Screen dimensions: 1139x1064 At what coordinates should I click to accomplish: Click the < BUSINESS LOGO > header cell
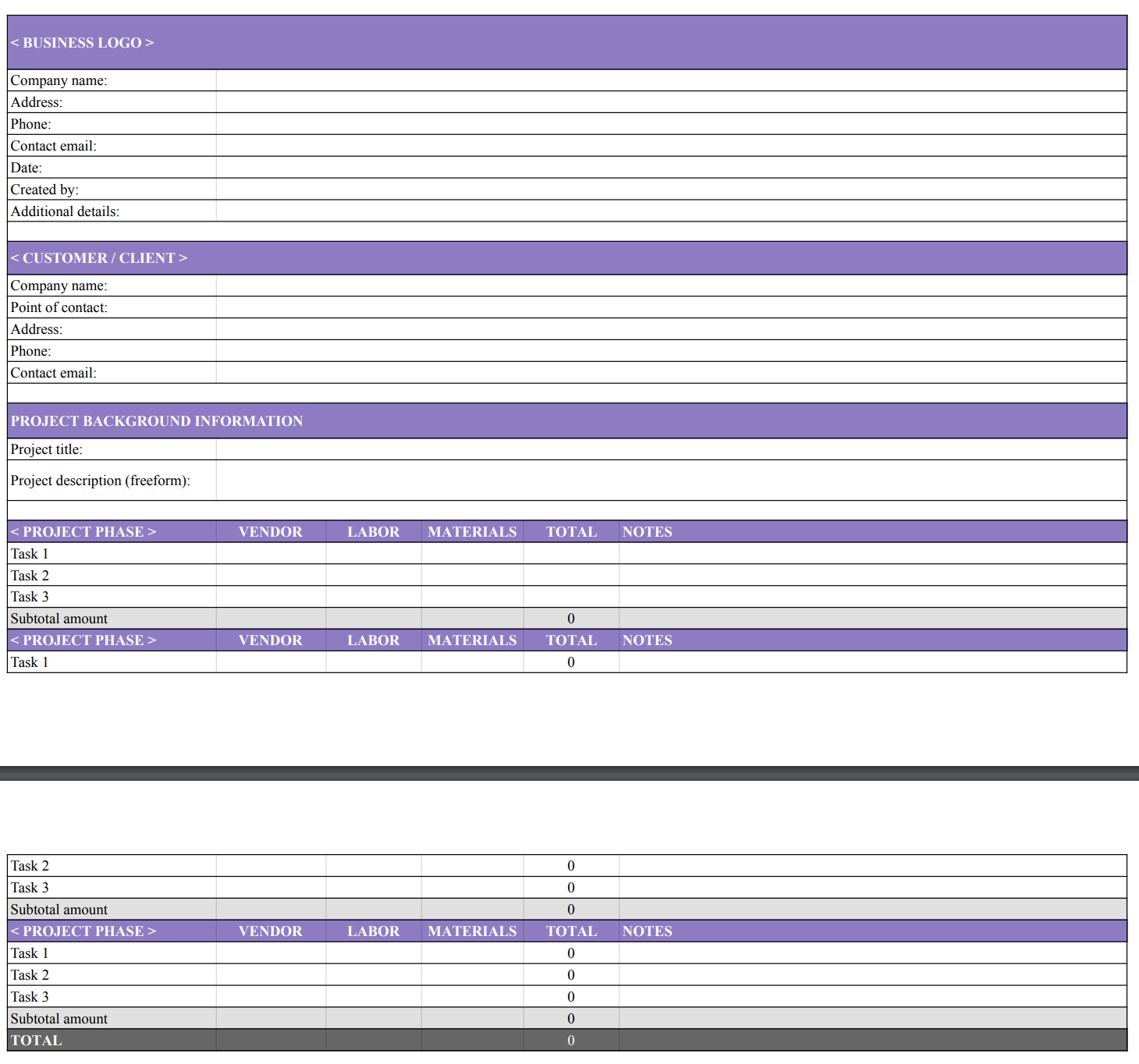pos(567,42)
